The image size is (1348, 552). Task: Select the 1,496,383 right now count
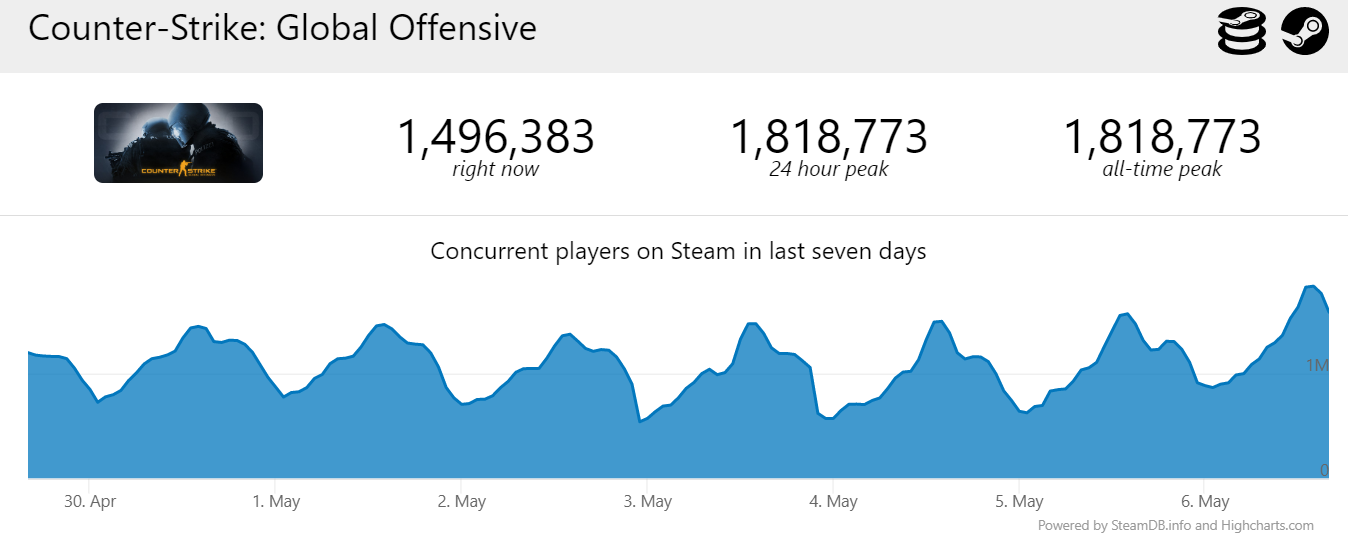tap(496, 137)
